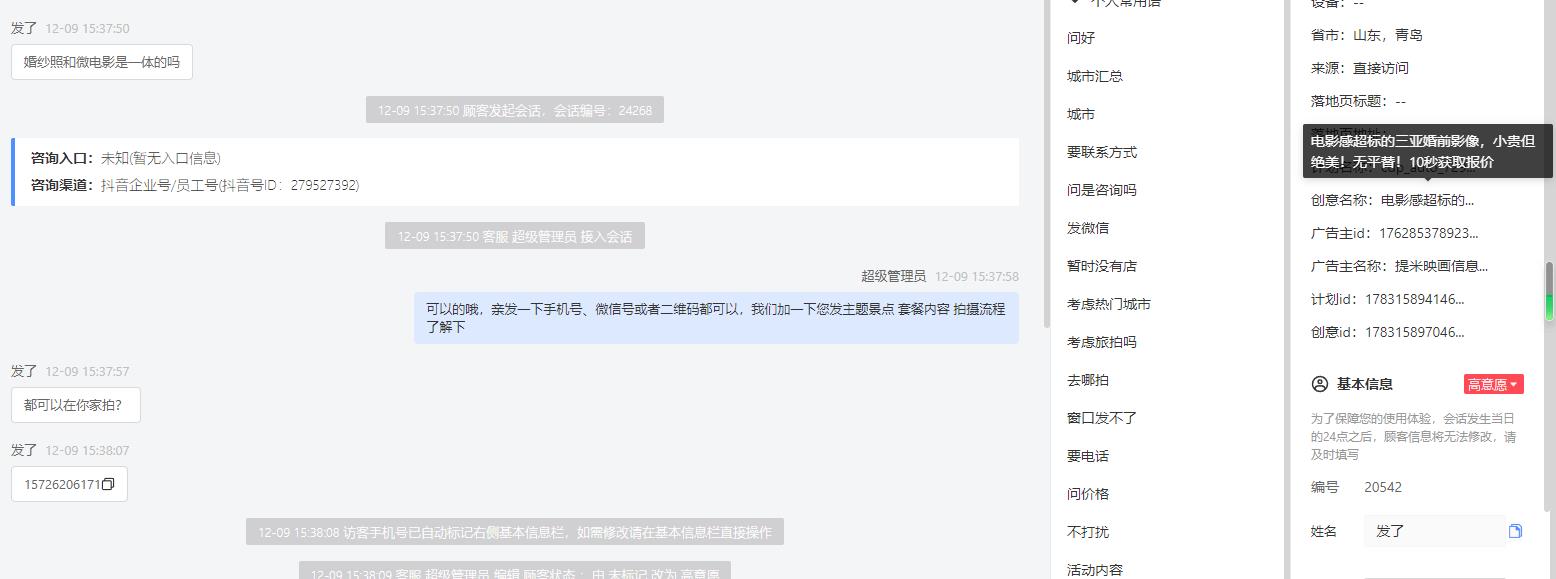This screenshot has width=1556, height=579.
Task: Copy the customer name 发了
Action: 1515,531
